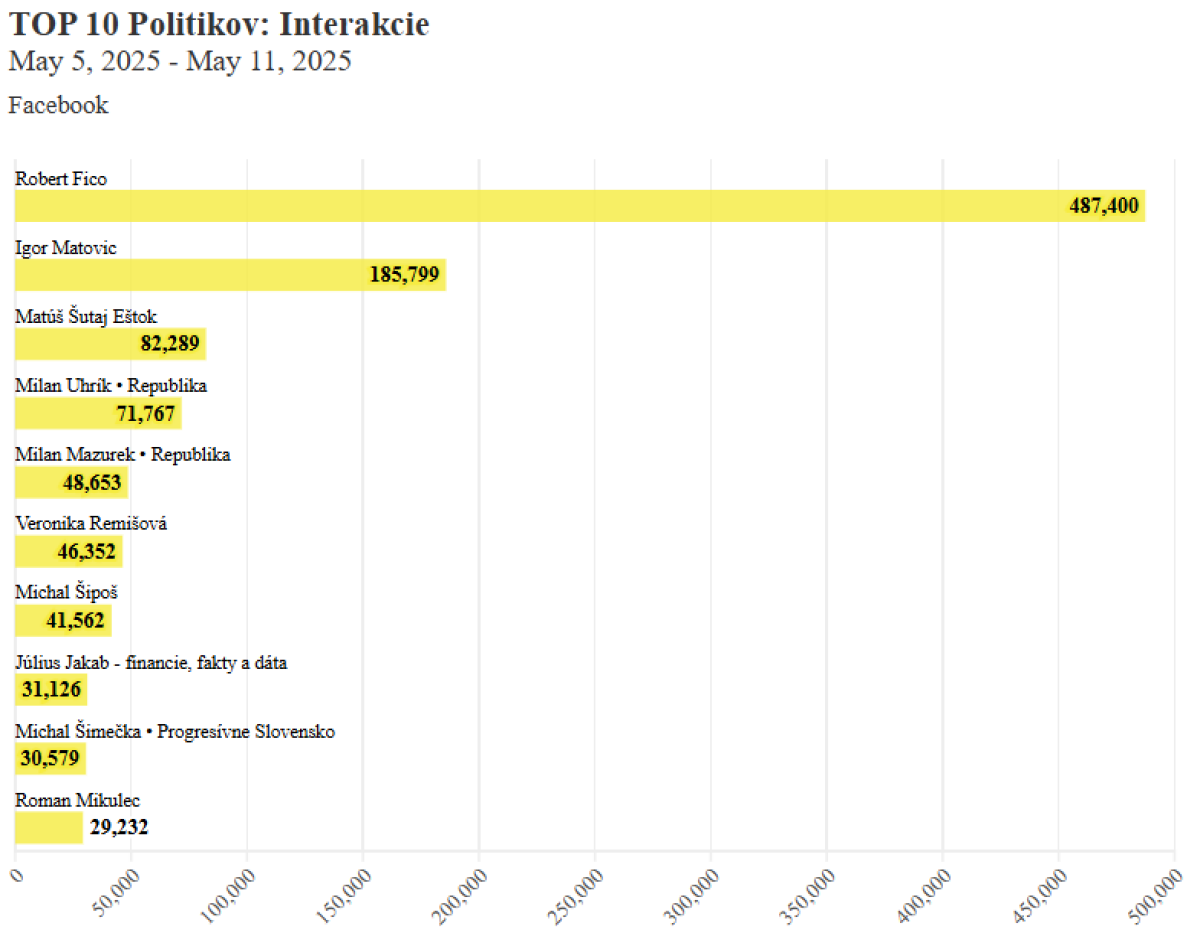This screenshot has width=1200, height=946.
Task: Click the 487,400 value label
Action: [1103, 206]
